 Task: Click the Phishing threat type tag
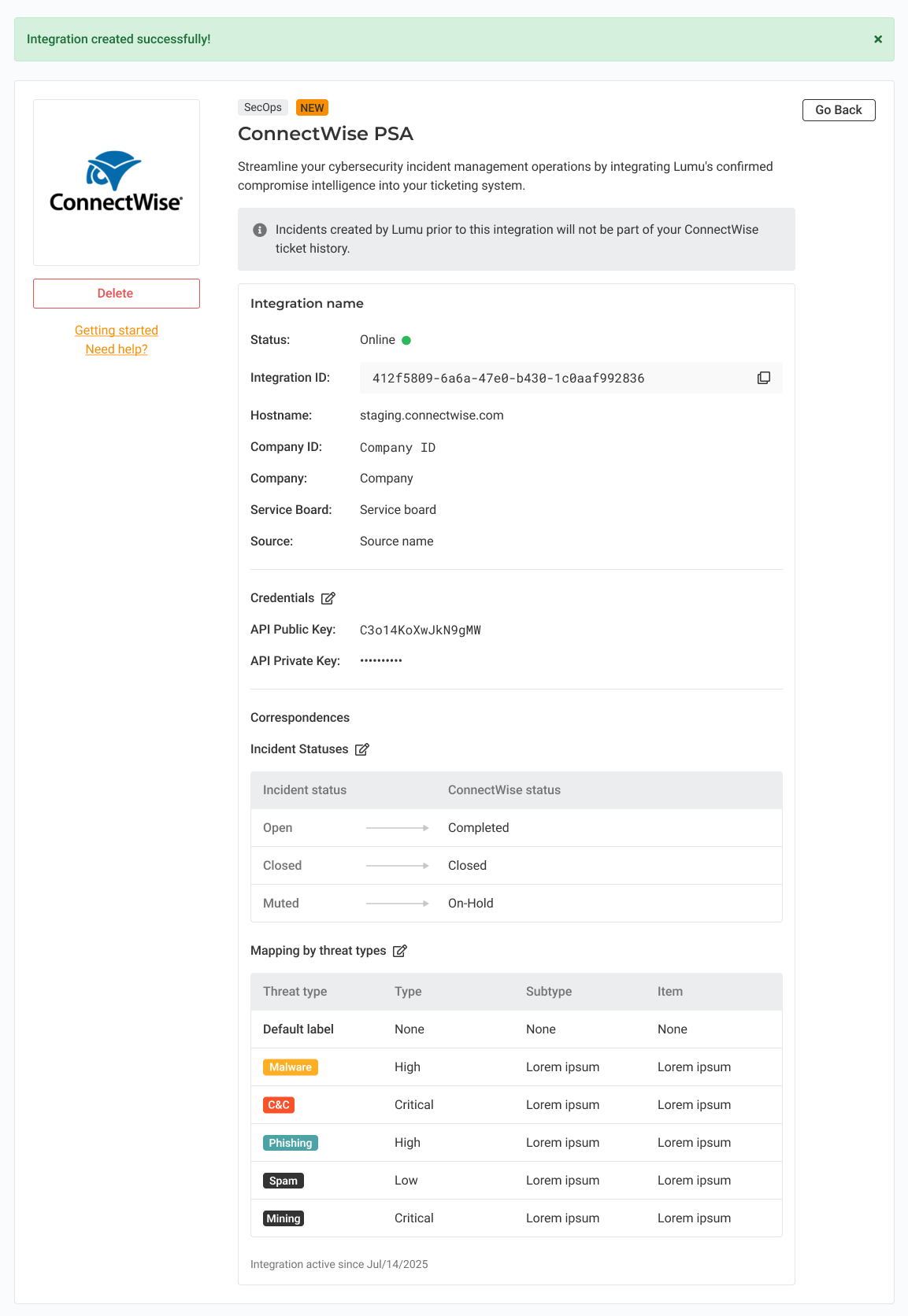pyautogui.click(x=290, y=1143)
